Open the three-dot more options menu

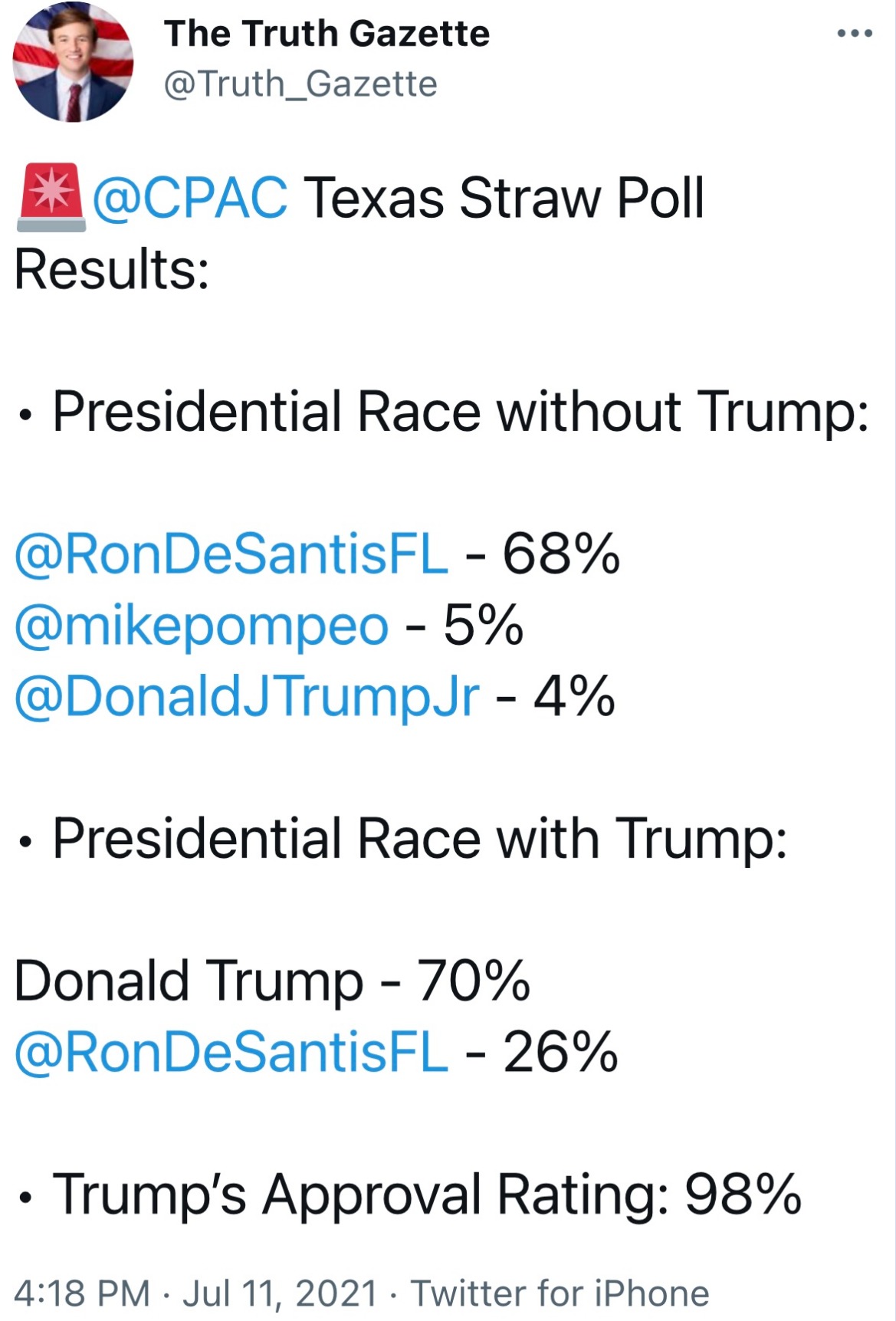855,34
